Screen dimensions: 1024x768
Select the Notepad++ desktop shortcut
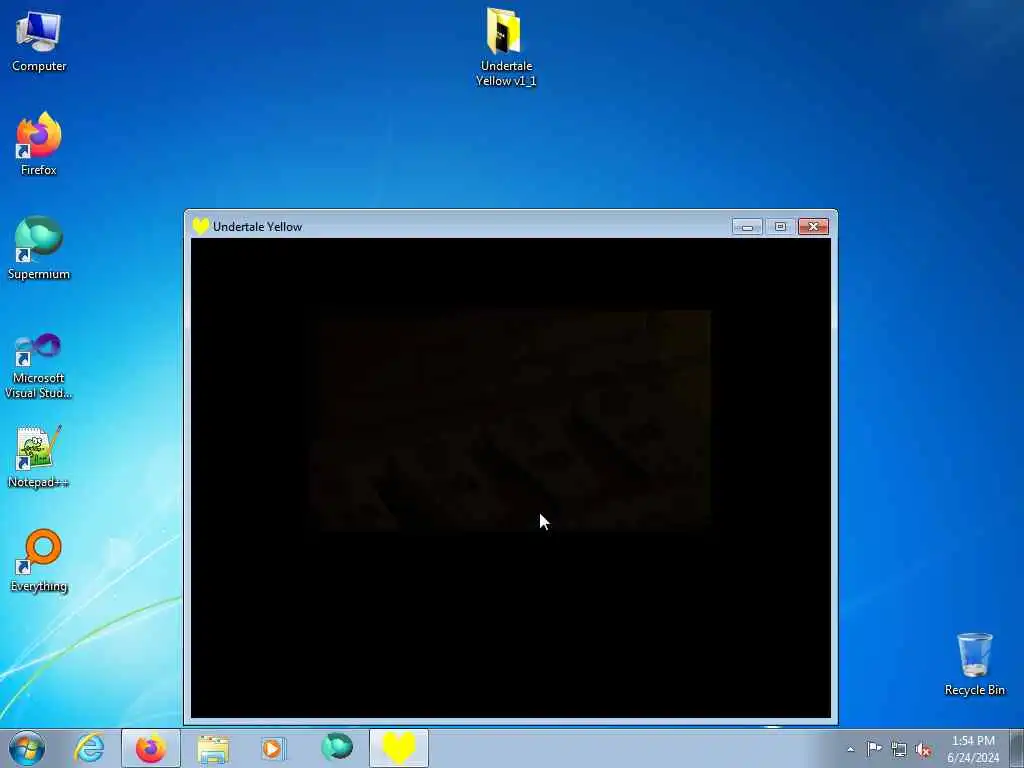[x=39, y=456]
